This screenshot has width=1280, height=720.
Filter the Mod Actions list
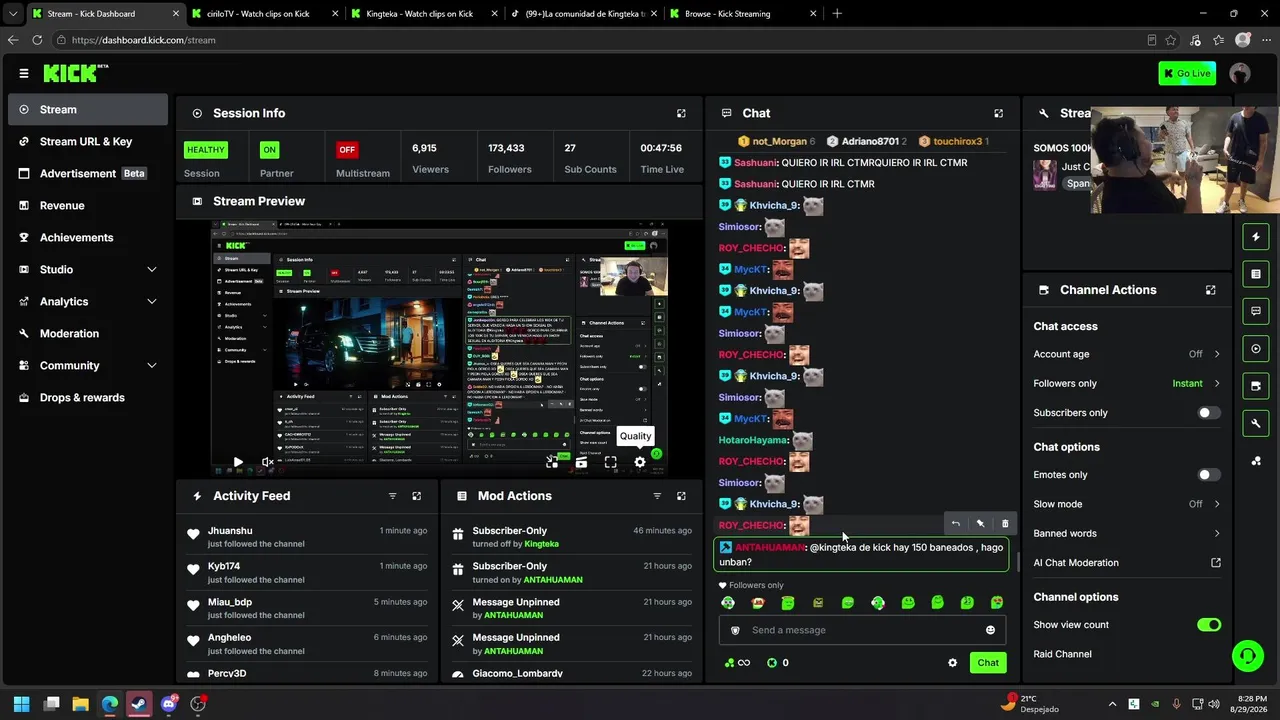point(657,496)
